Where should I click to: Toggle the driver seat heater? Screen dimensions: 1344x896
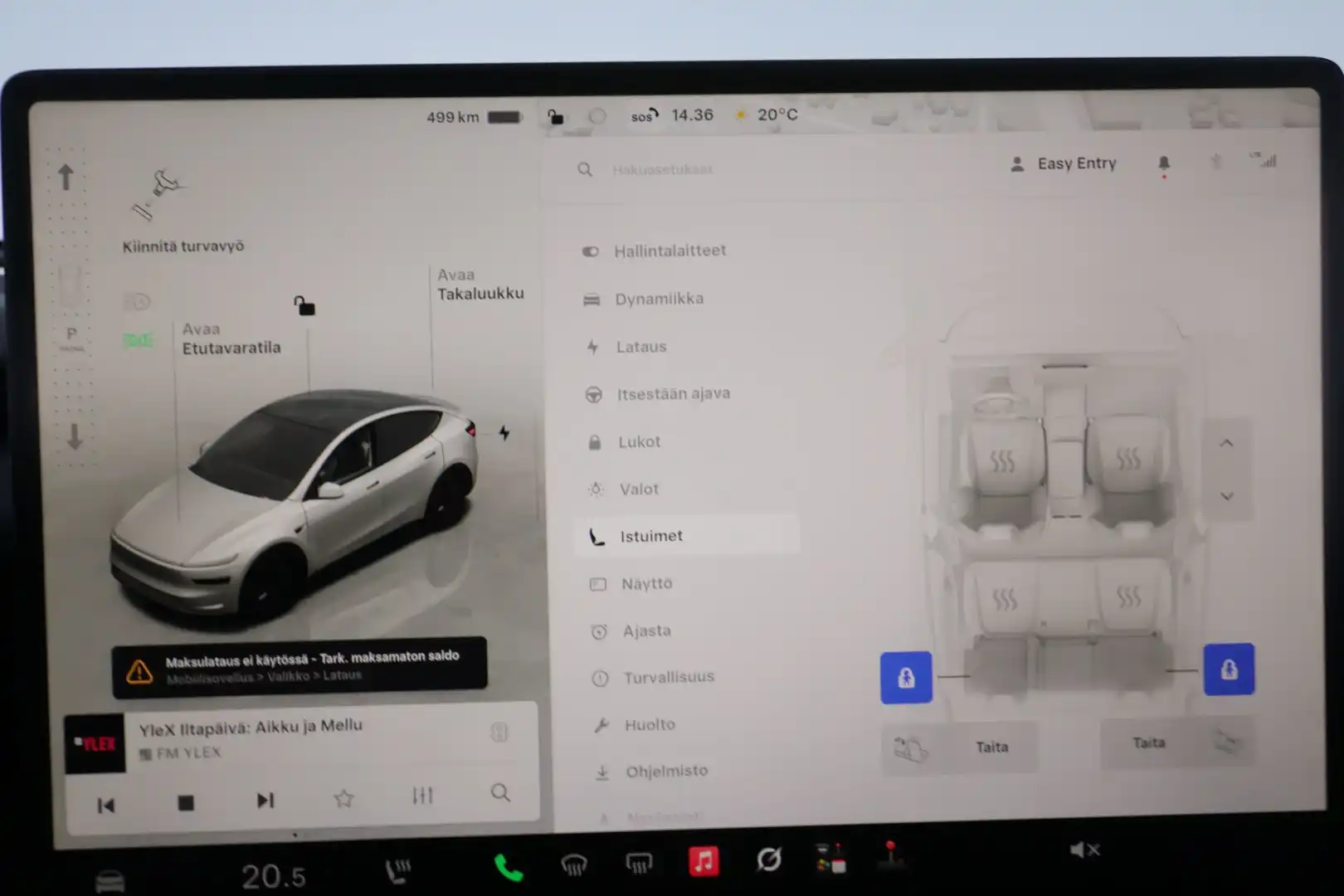coord(1002,462)
